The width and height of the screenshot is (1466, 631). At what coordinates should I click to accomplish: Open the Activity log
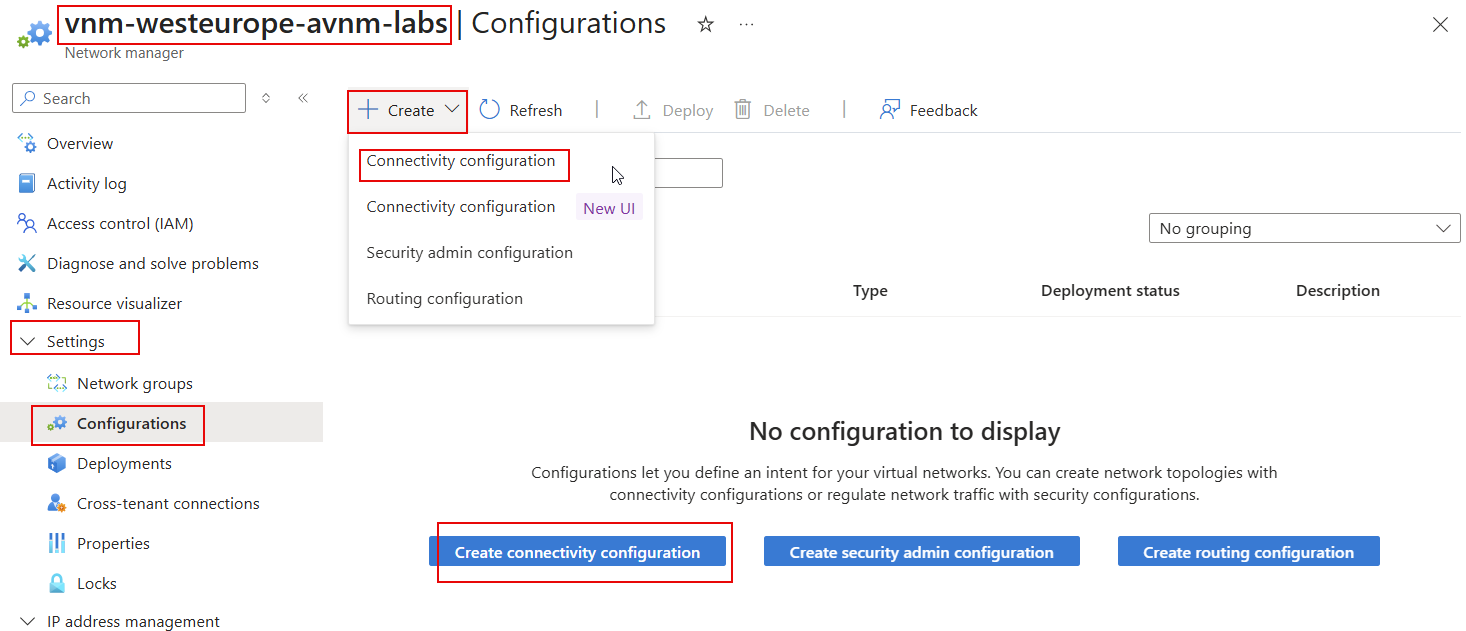pyautogui.click(x=84, y=183)
